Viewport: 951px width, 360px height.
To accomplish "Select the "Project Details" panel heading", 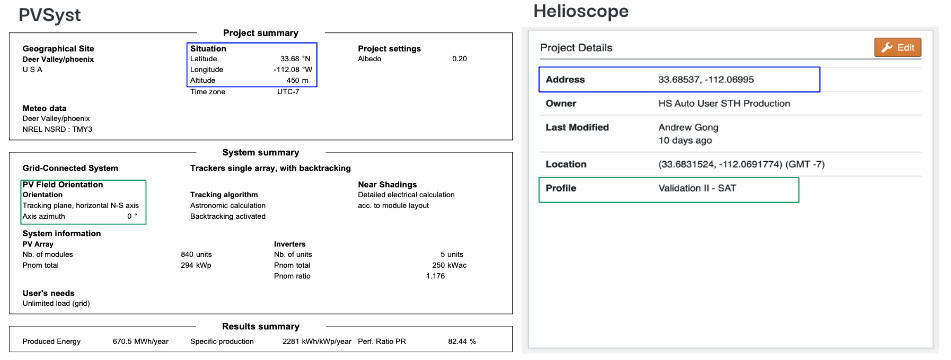I will (x=576, y=47).
